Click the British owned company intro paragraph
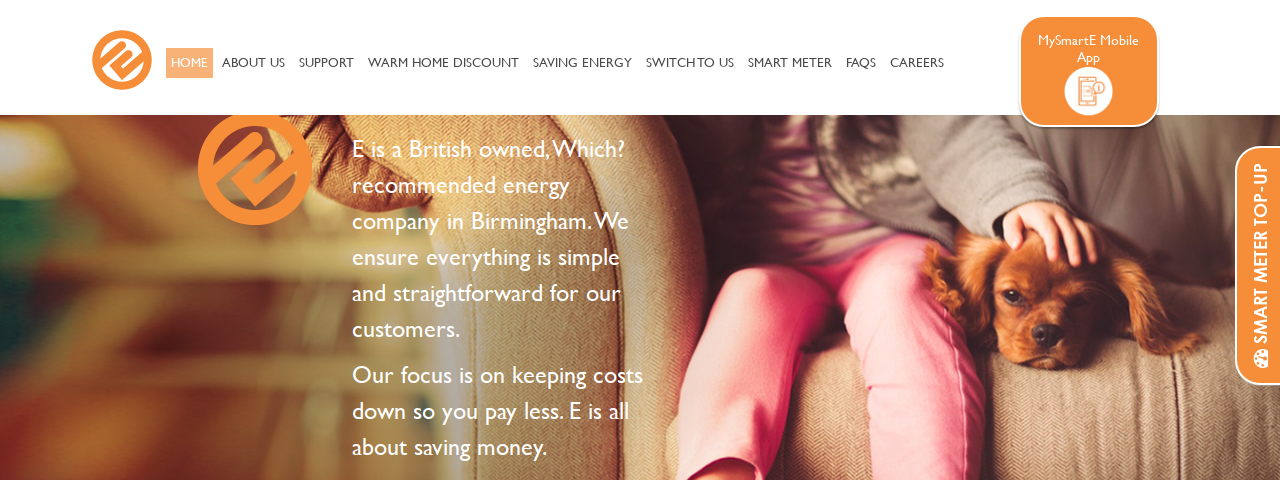The height and width of the screenshot is (480, 1280). click(492, 239)
